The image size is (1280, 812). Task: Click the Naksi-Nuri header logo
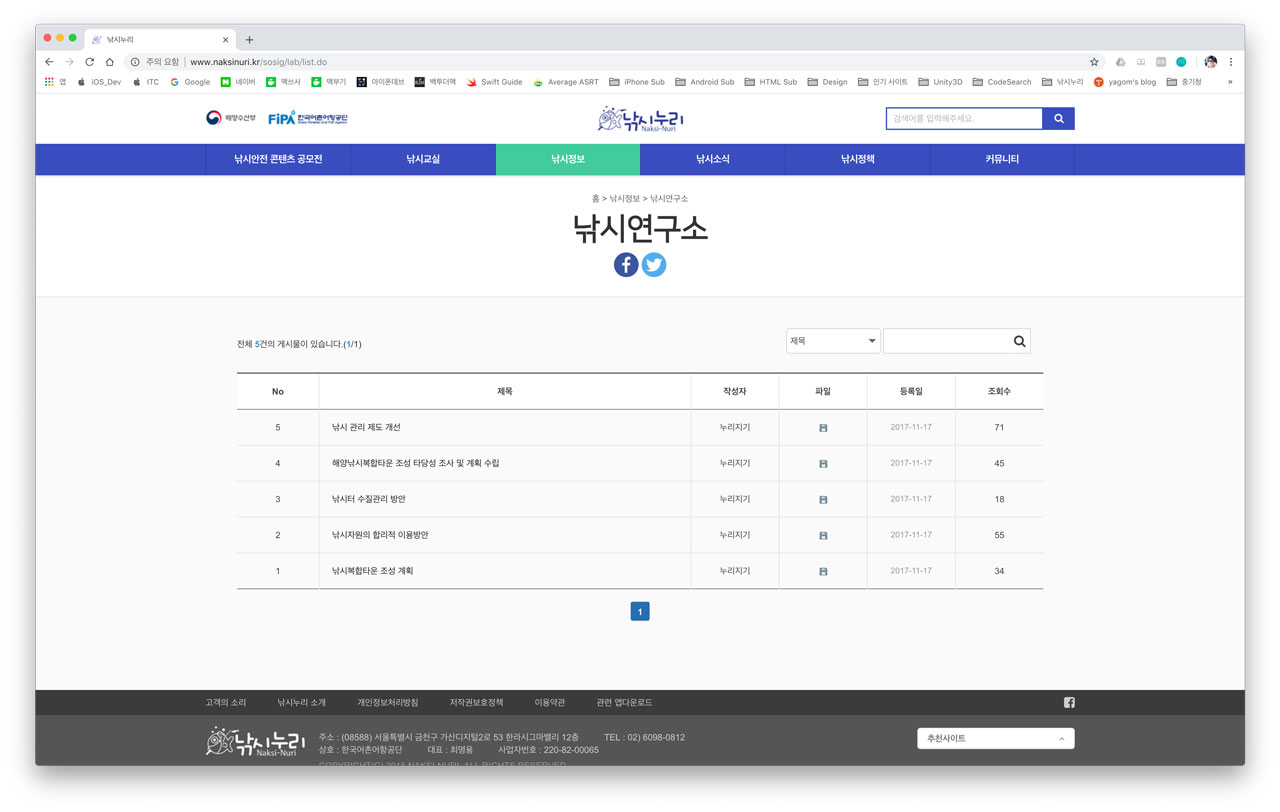click(640, 119)
